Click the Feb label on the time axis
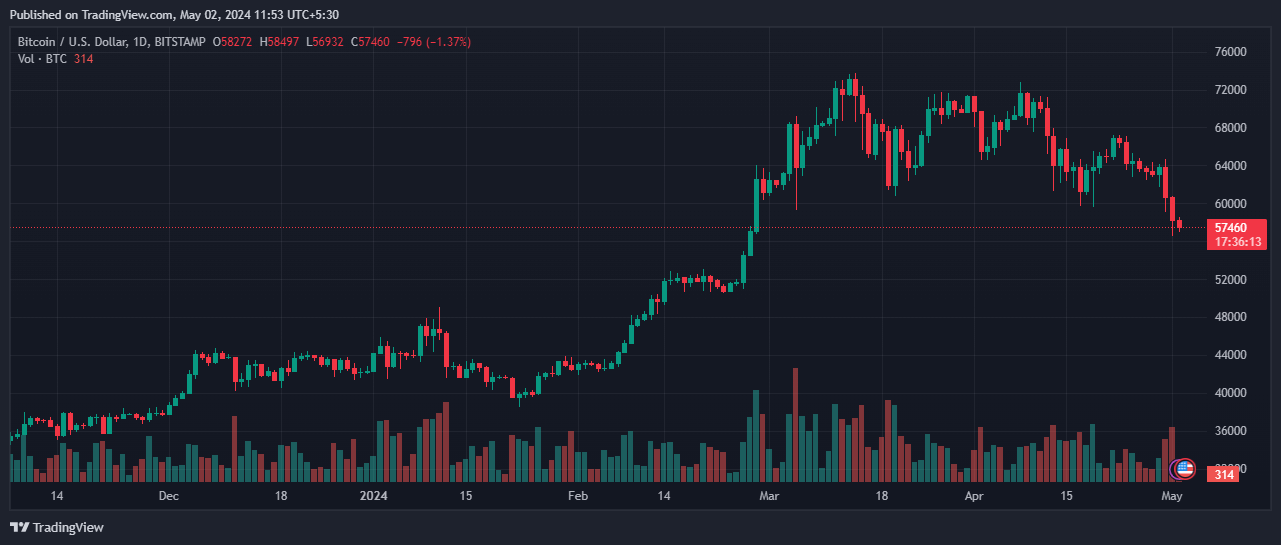The height and width of the screenshot is (545, 1281). [x=578, y=496]
